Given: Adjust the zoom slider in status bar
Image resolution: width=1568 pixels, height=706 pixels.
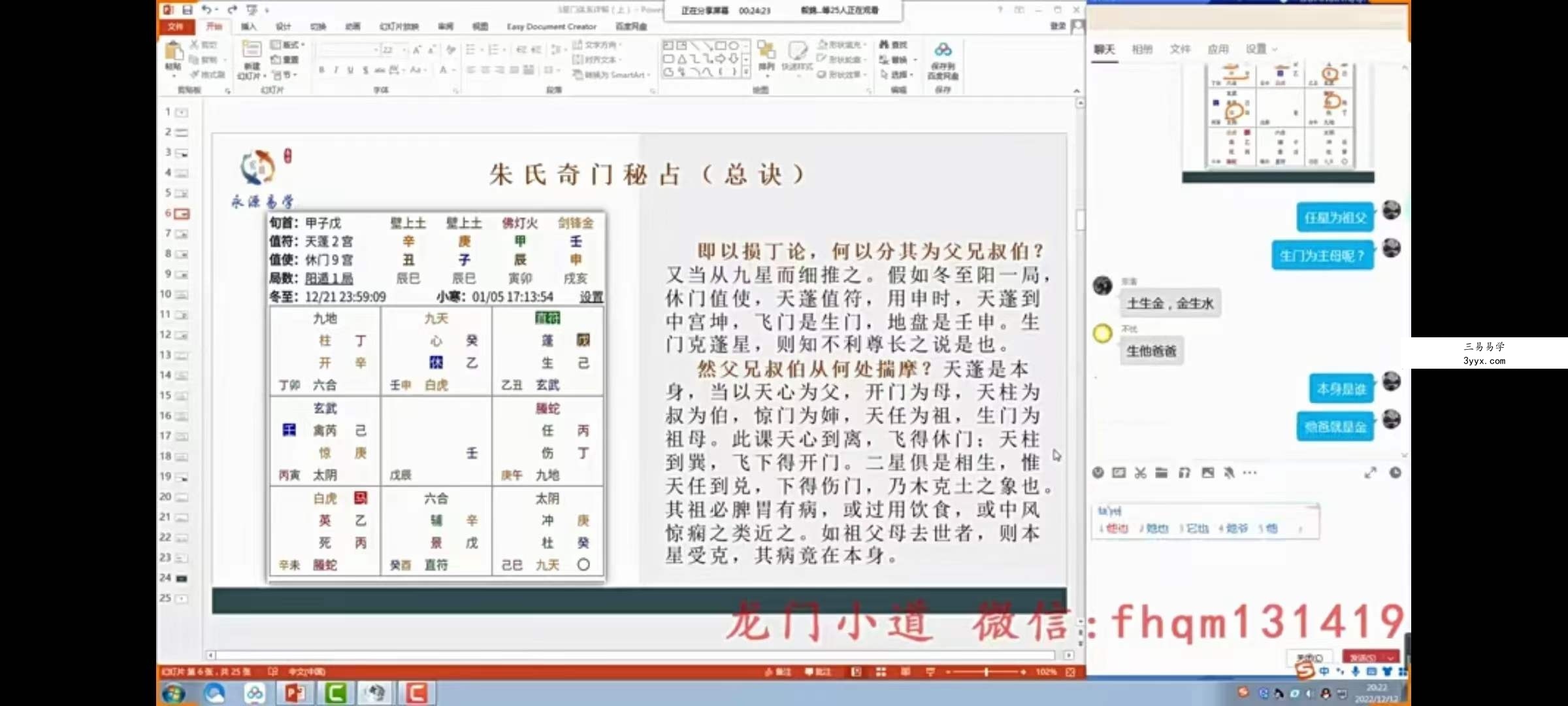Looking at the screenshot, I should [986, 672].
